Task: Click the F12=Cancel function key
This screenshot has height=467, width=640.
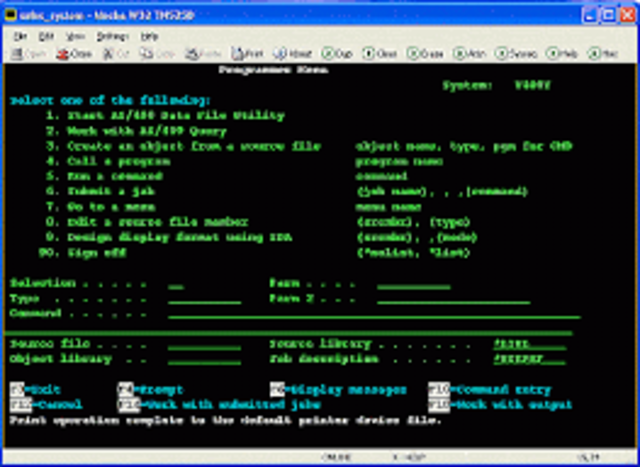Action: (x=46, y=405)
